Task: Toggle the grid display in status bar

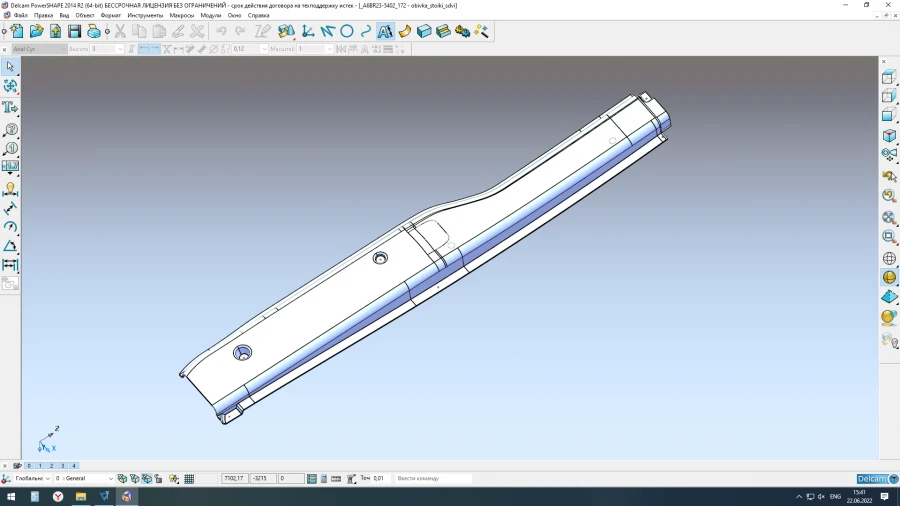Action: [x=189, y=479]
